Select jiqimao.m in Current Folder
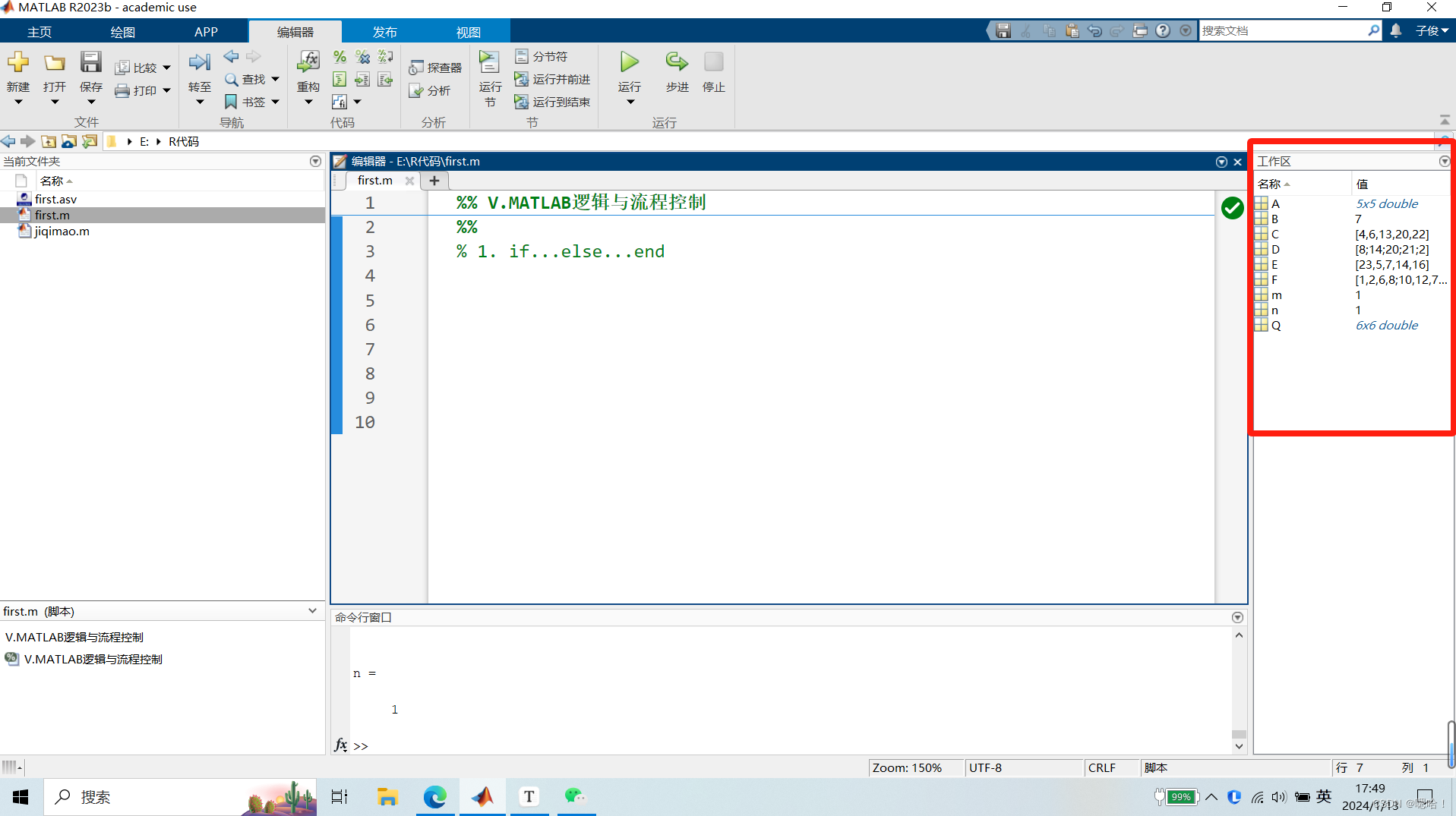Screen dimensions: 1456x816 (x=62, y=231)
